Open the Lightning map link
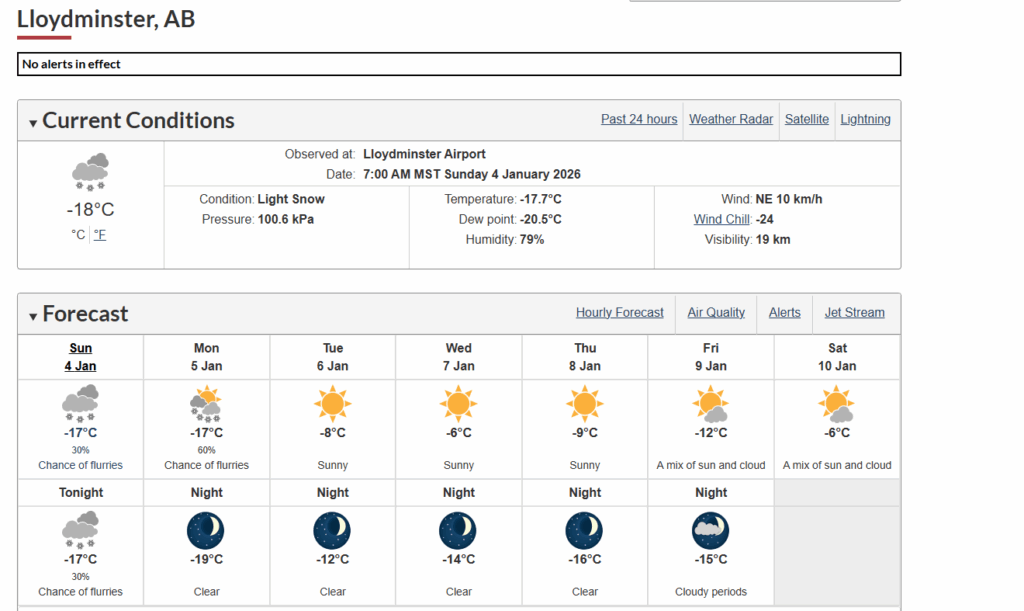This screenshot has height=611, width=1024. [x=865, y=119]
